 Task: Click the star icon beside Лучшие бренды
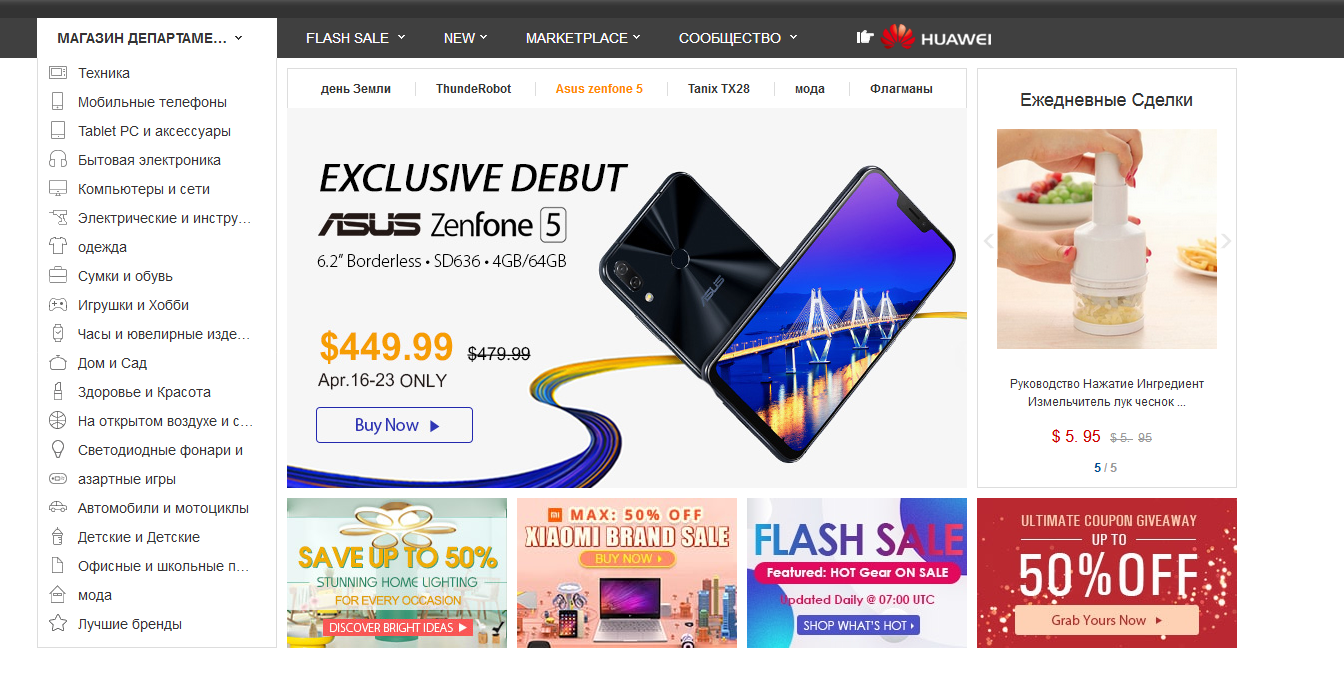58,624
